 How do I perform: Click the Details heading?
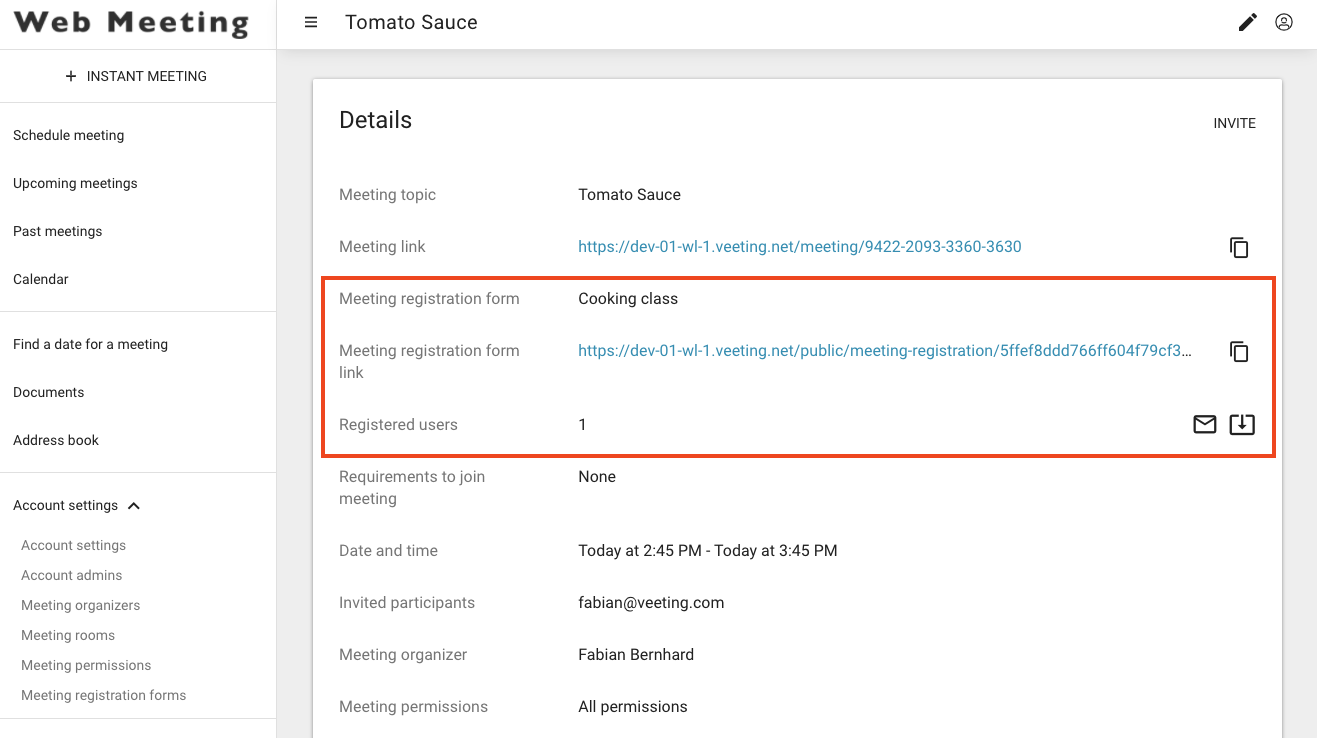(x=375, y=120)
